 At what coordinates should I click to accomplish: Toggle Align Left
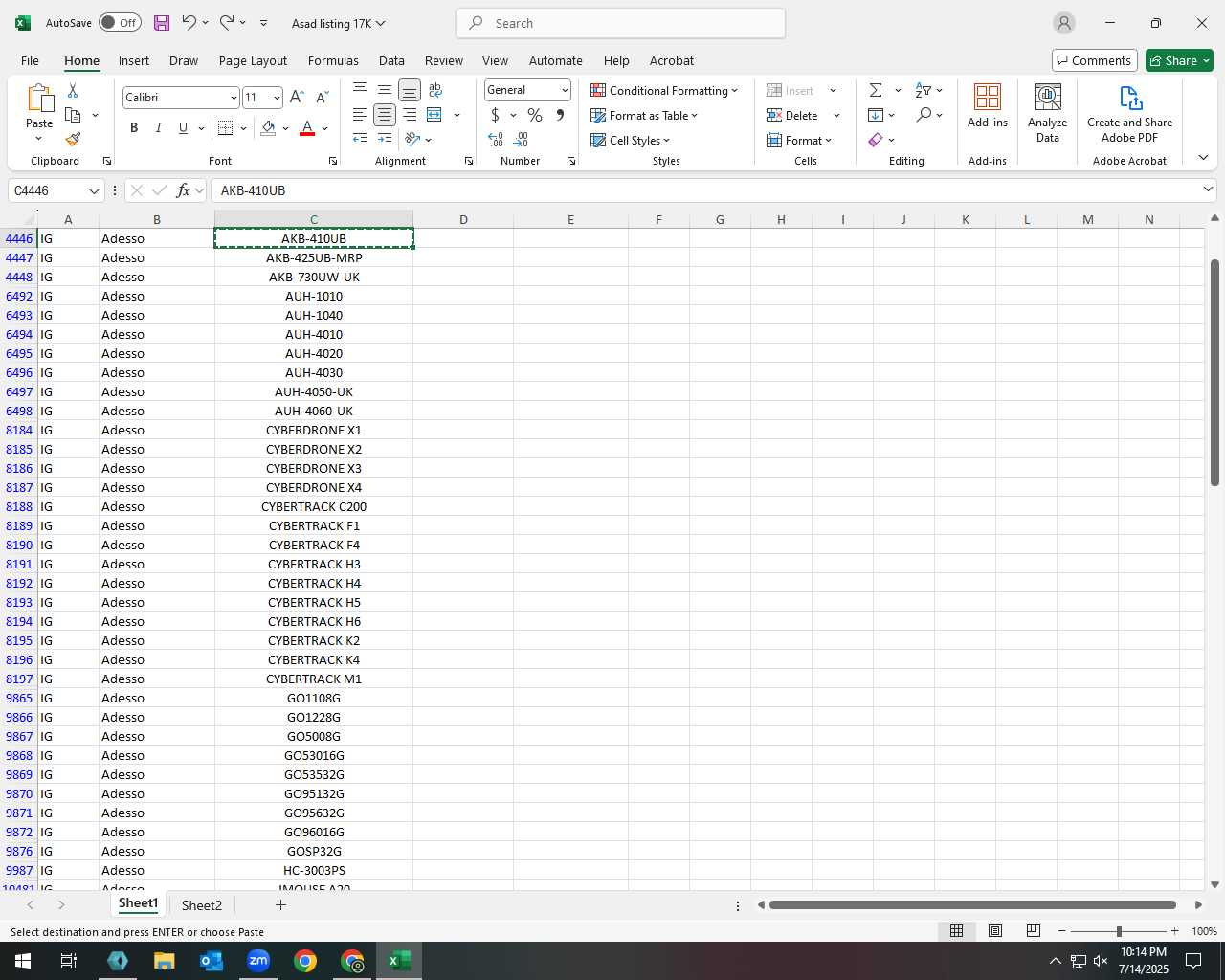[360, 115]
